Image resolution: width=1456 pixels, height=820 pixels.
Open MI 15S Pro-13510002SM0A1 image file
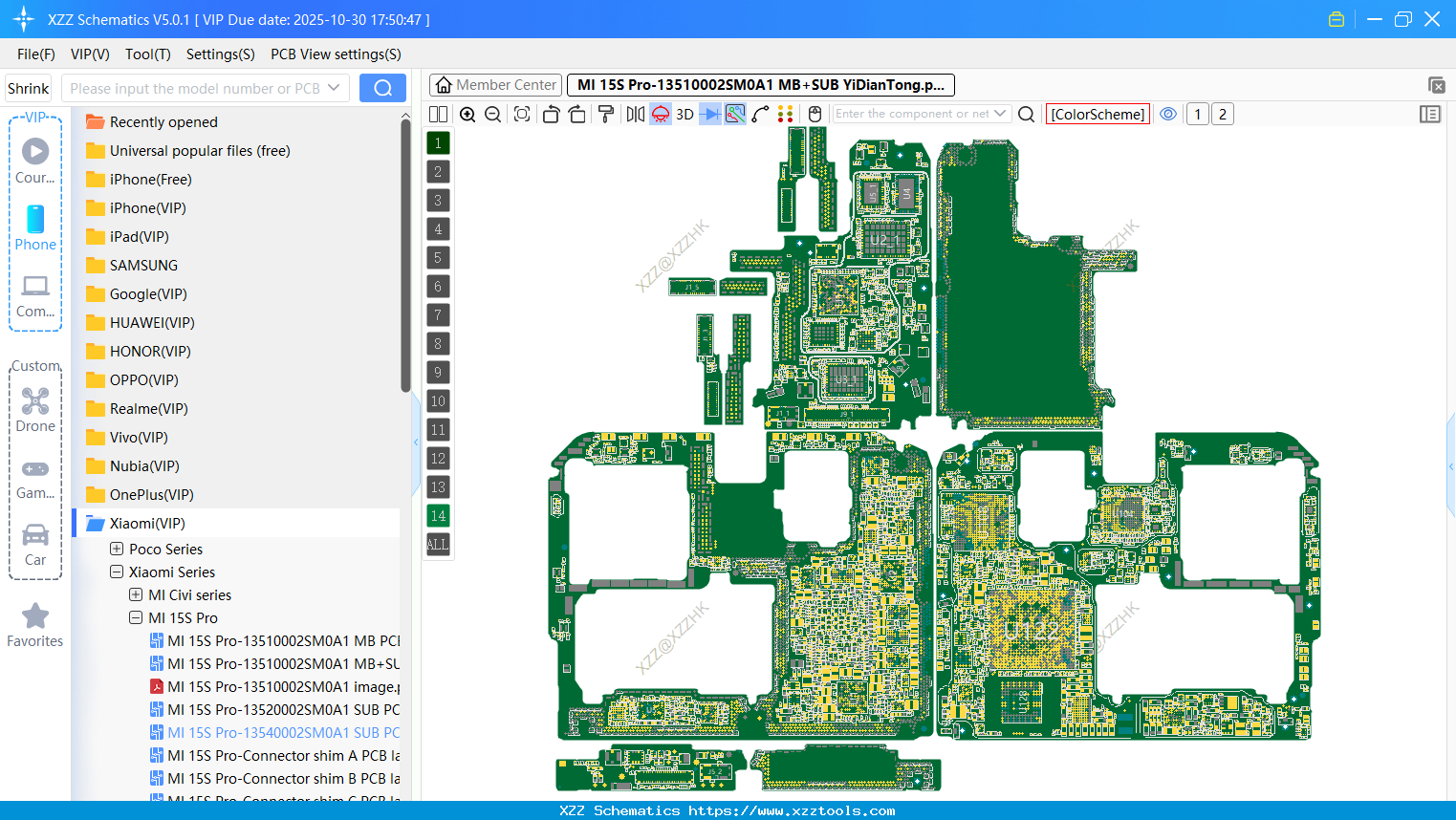275,686
